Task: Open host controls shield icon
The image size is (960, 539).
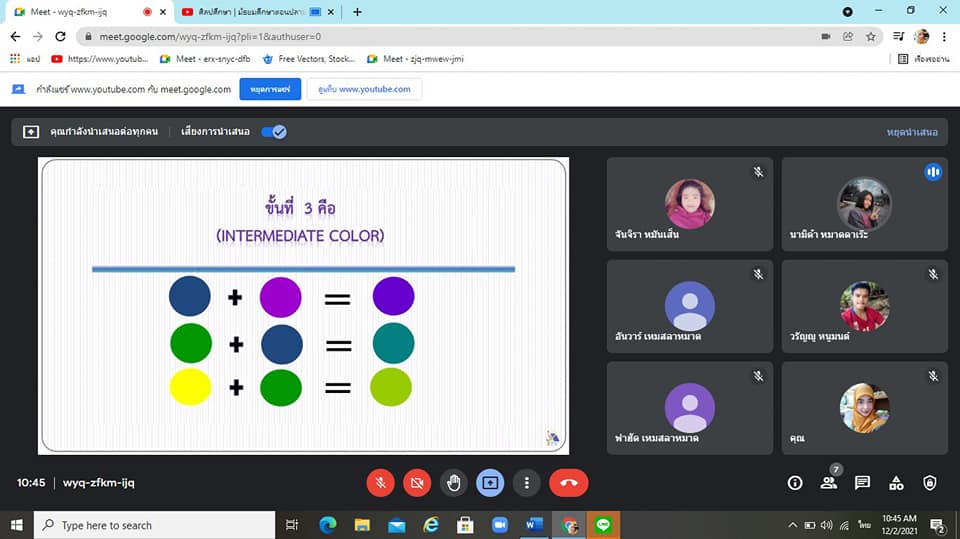Action: click(930, 483)
